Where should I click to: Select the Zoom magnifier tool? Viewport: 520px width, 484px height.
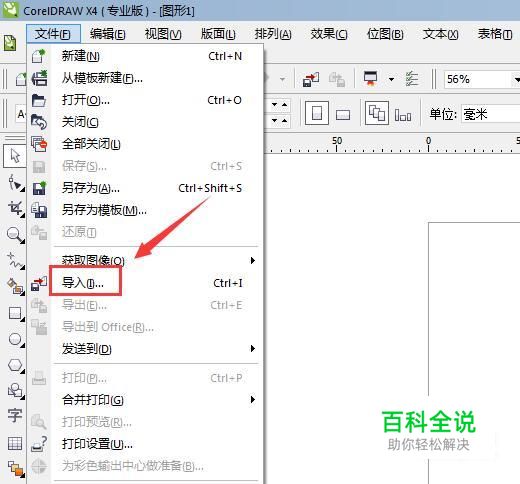(15, 235)
